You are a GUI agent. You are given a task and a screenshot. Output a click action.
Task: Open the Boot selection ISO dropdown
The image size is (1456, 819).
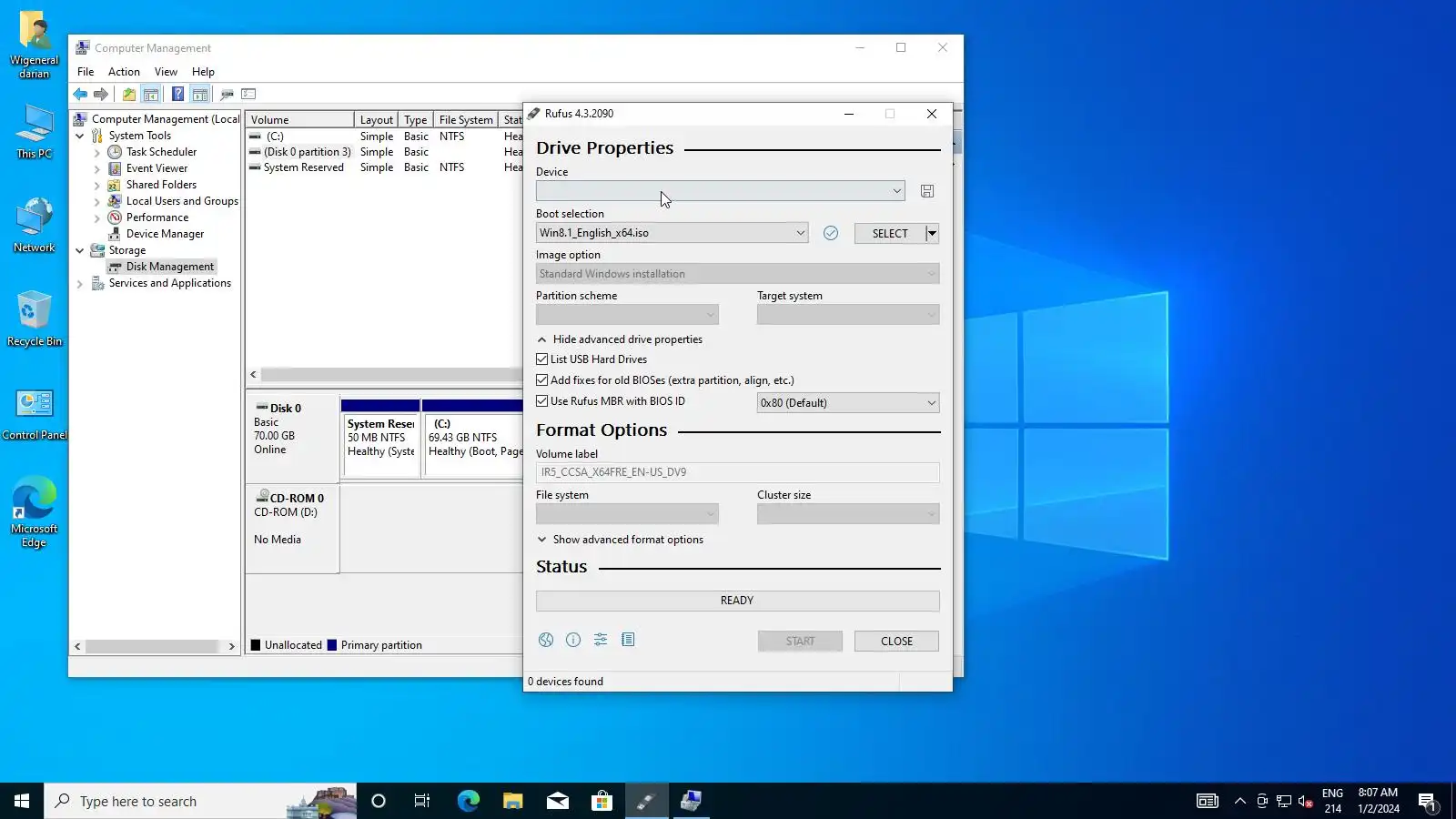click(x=672, y=233)
